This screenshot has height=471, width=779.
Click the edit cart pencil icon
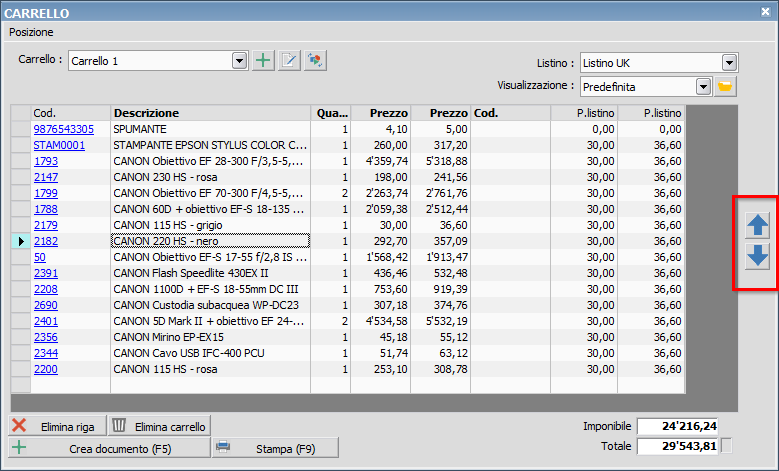[x=289, y=61]
